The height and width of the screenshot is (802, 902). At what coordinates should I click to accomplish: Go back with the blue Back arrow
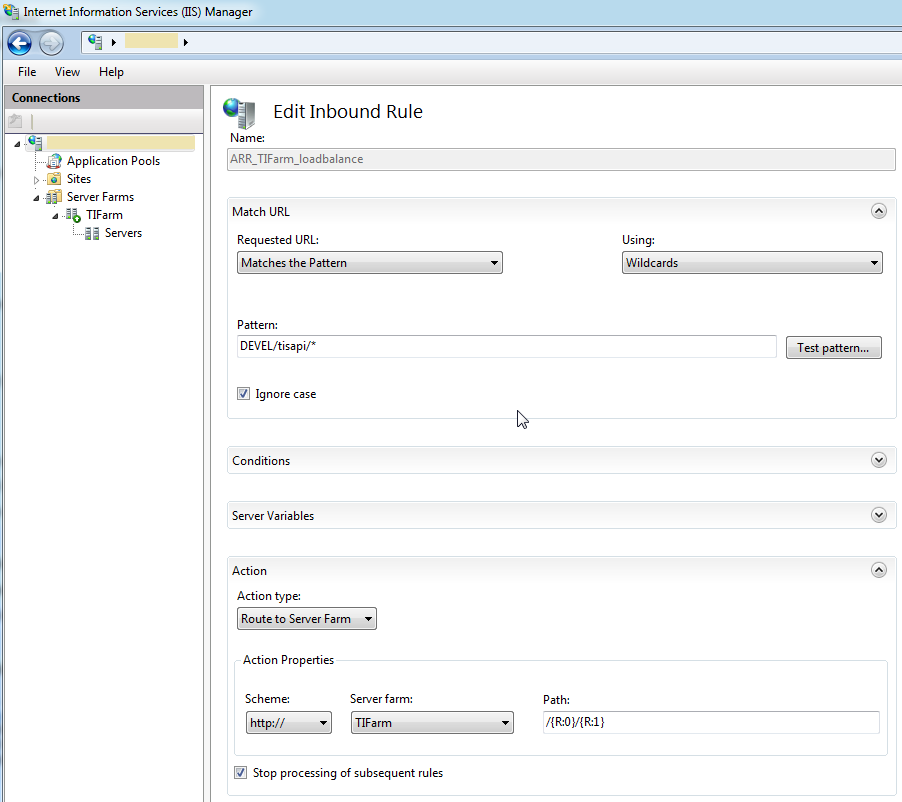pos(19,43)
